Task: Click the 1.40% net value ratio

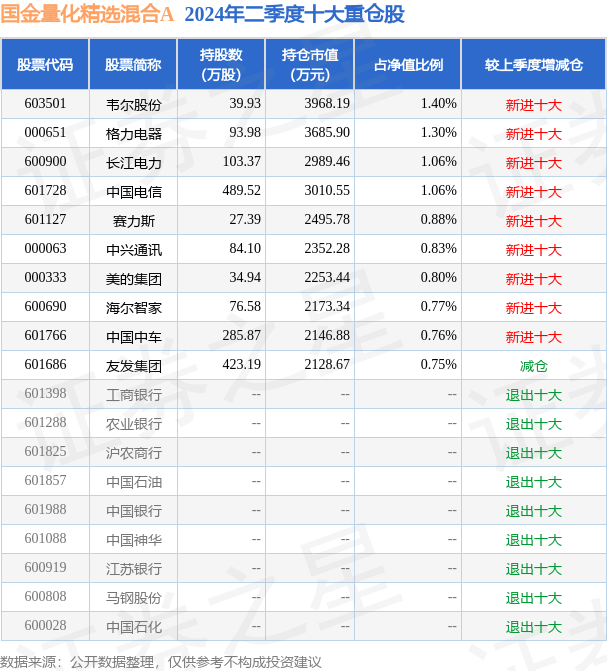Action: pyautogui.click(x=438, y=104)
